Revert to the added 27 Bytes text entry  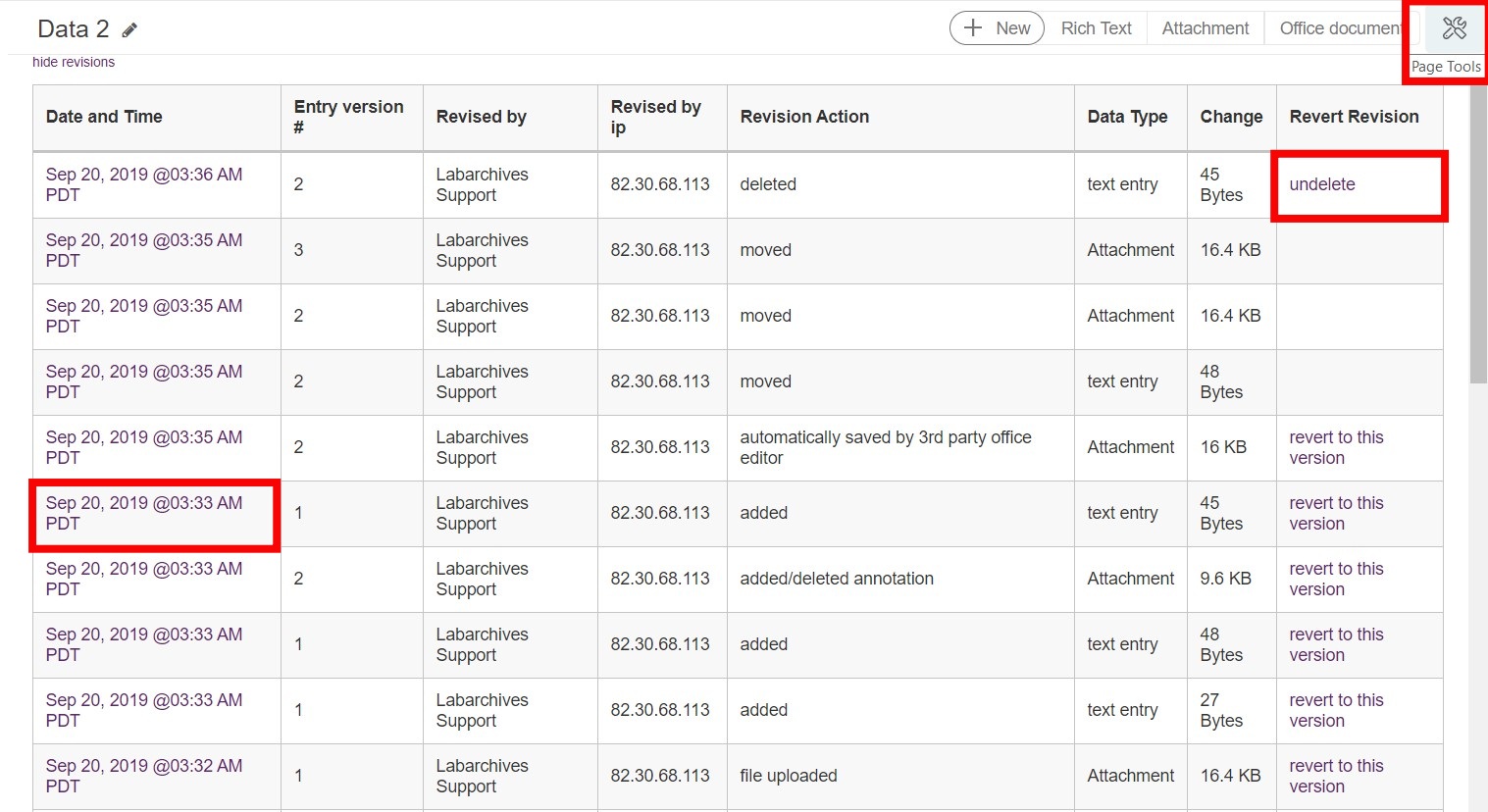pyautogui.click(x=1335, y=710)
